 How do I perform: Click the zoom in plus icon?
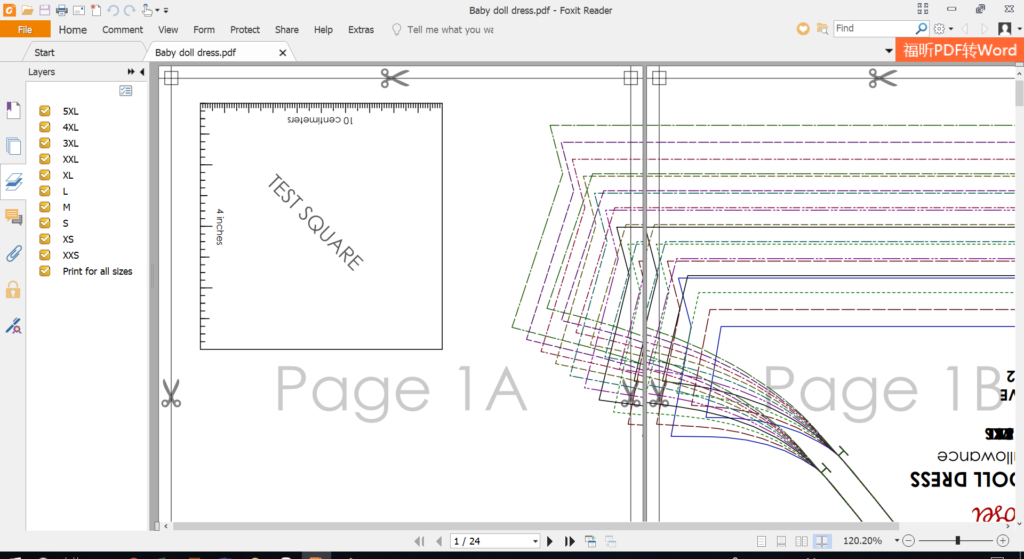coord(1003,541)
